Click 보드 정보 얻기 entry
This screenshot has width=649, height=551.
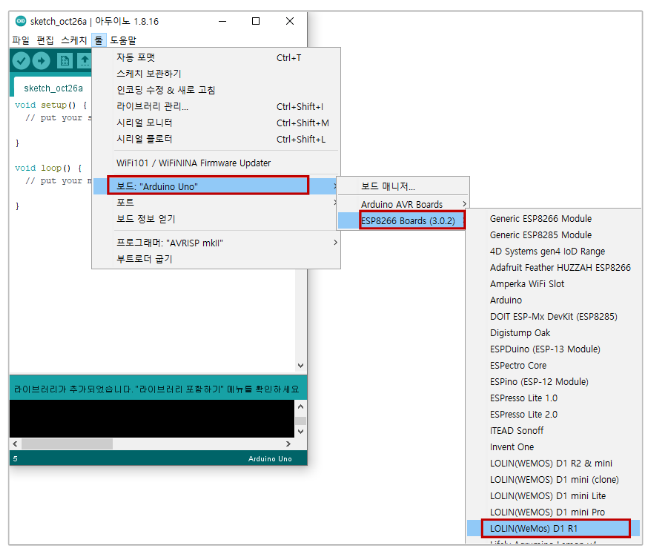(x=216, y=219)
